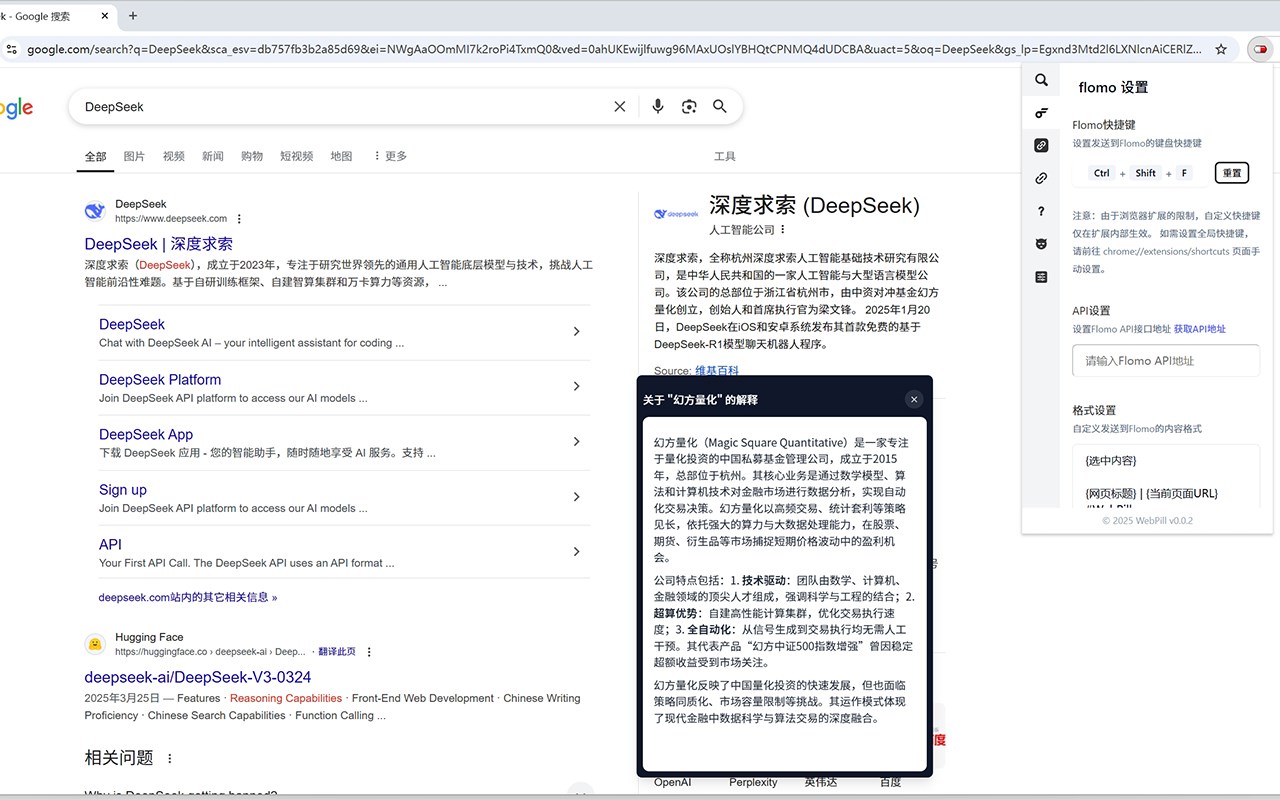
Task: Open the sliders options icon section
Action: coord(1041,277)
